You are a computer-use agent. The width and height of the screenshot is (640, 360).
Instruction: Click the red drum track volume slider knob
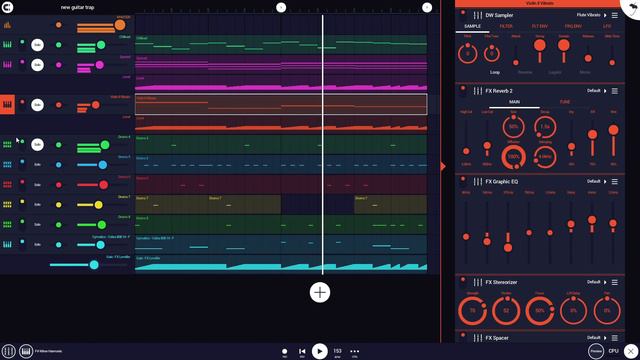104,185
